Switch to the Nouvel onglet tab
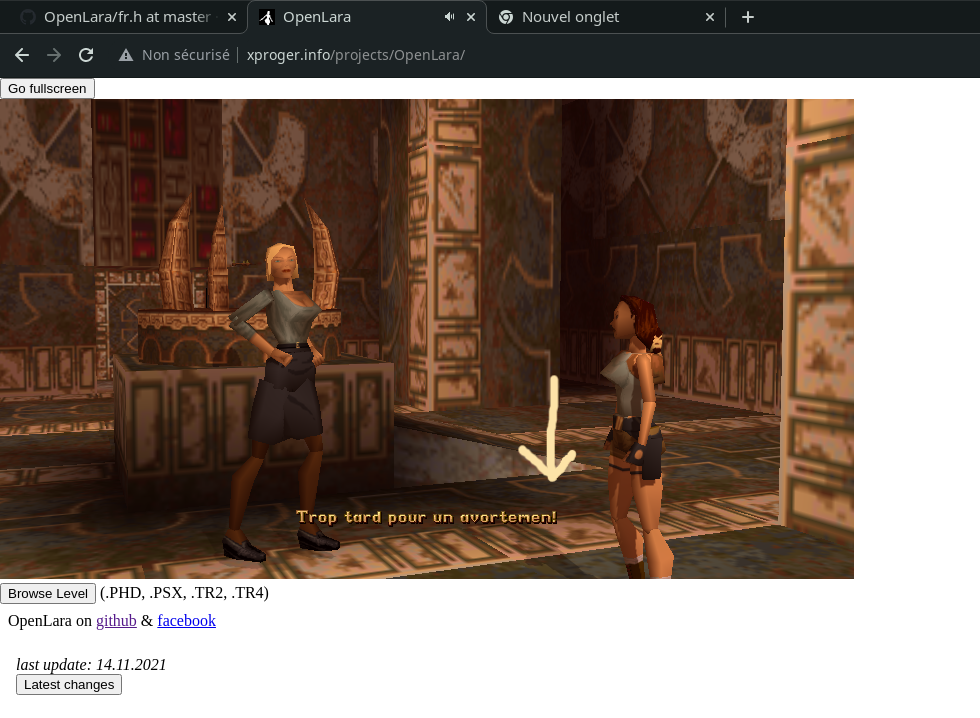980x718 pixels. (606, 17)
